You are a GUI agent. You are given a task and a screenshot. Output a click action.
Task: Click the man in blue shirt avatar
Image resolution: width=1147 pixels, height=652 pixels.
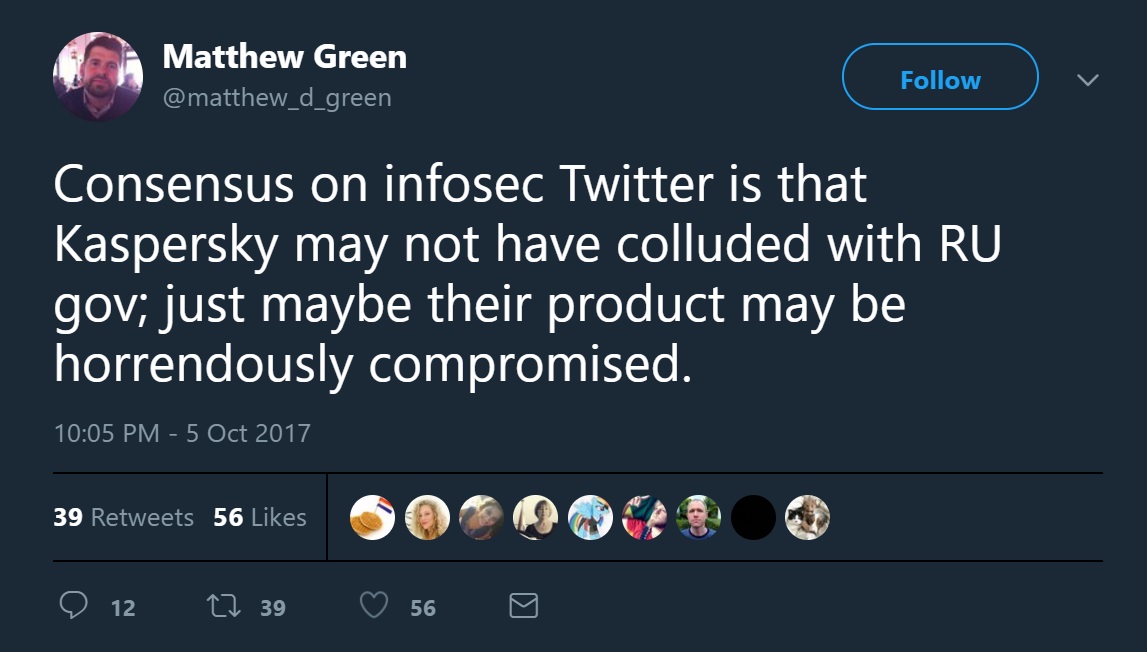(x=699, y=517)
